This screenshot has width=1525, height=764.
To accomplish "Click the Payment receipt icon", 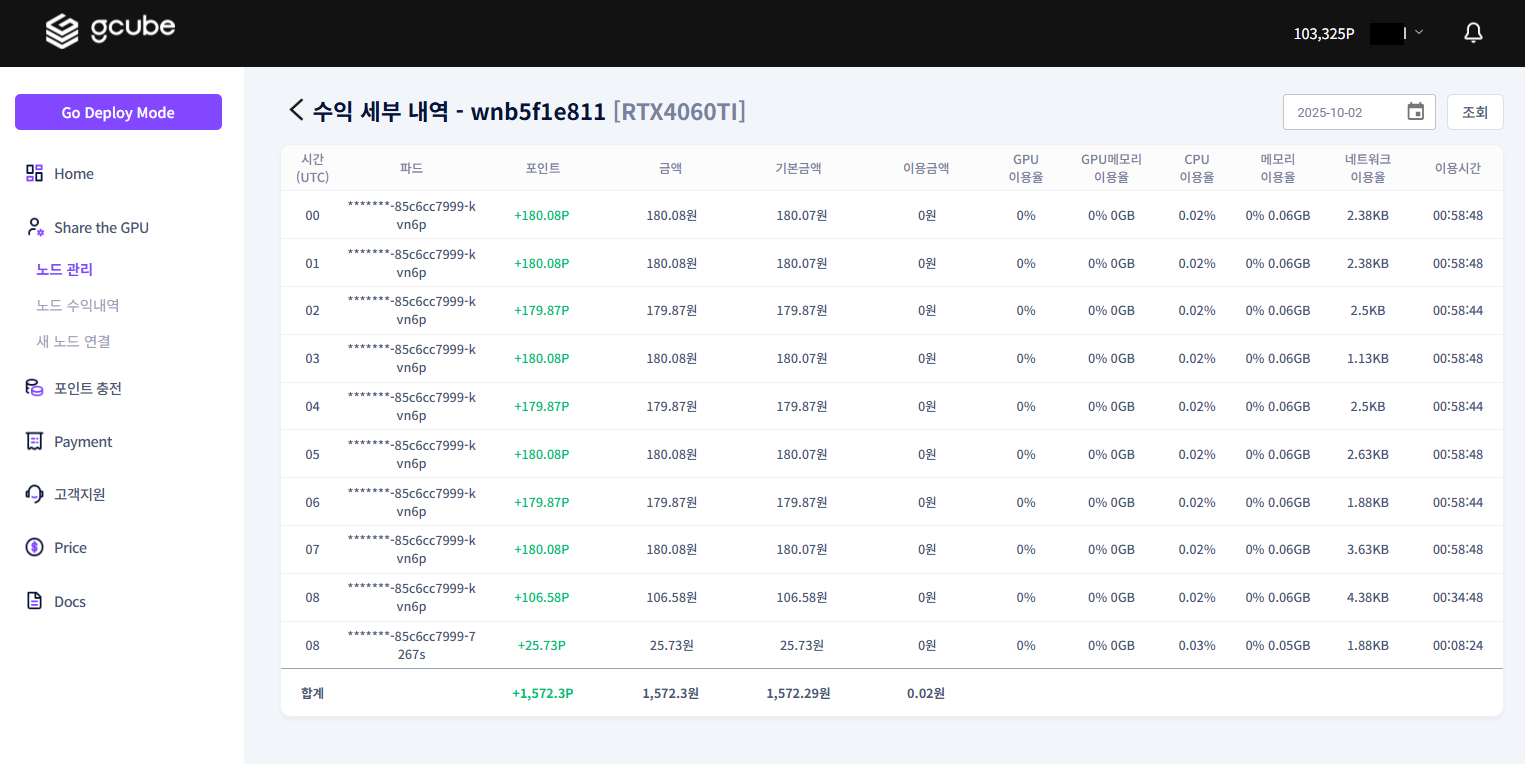I will pyautogui.click(x=35, y=442).
